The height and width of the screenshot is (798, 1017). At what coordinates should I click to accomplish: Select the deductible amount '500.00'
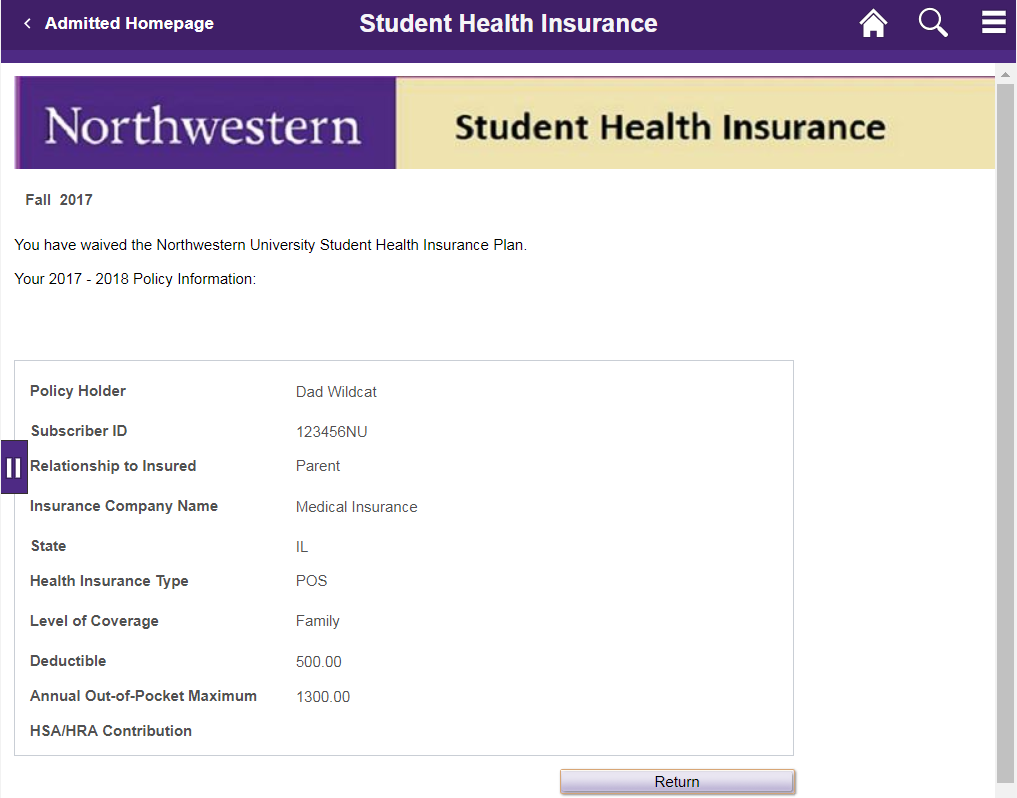pyautogui.click(x=318, y=662)
